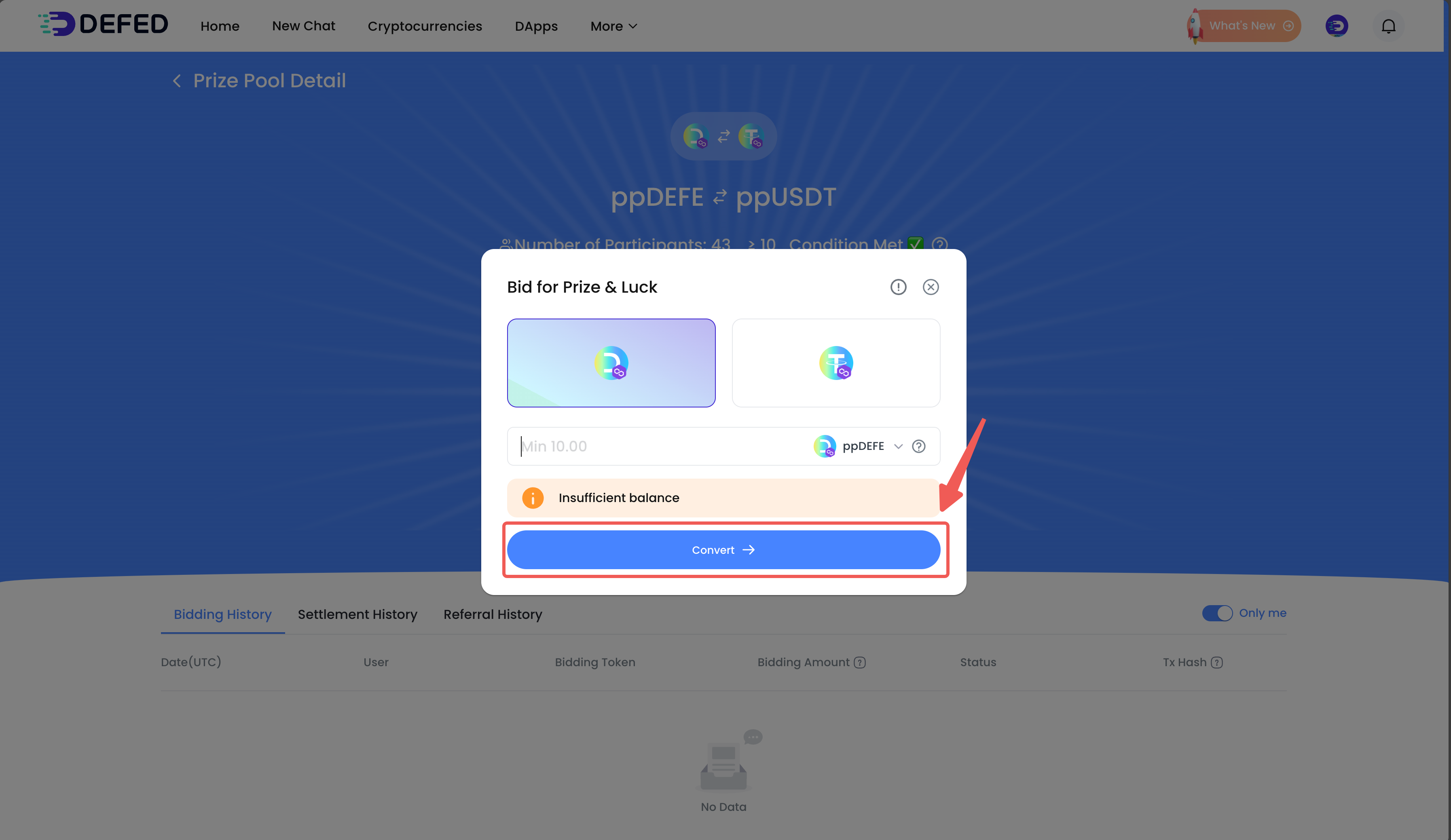Open the notifications bell

[x=1388, y=26]
